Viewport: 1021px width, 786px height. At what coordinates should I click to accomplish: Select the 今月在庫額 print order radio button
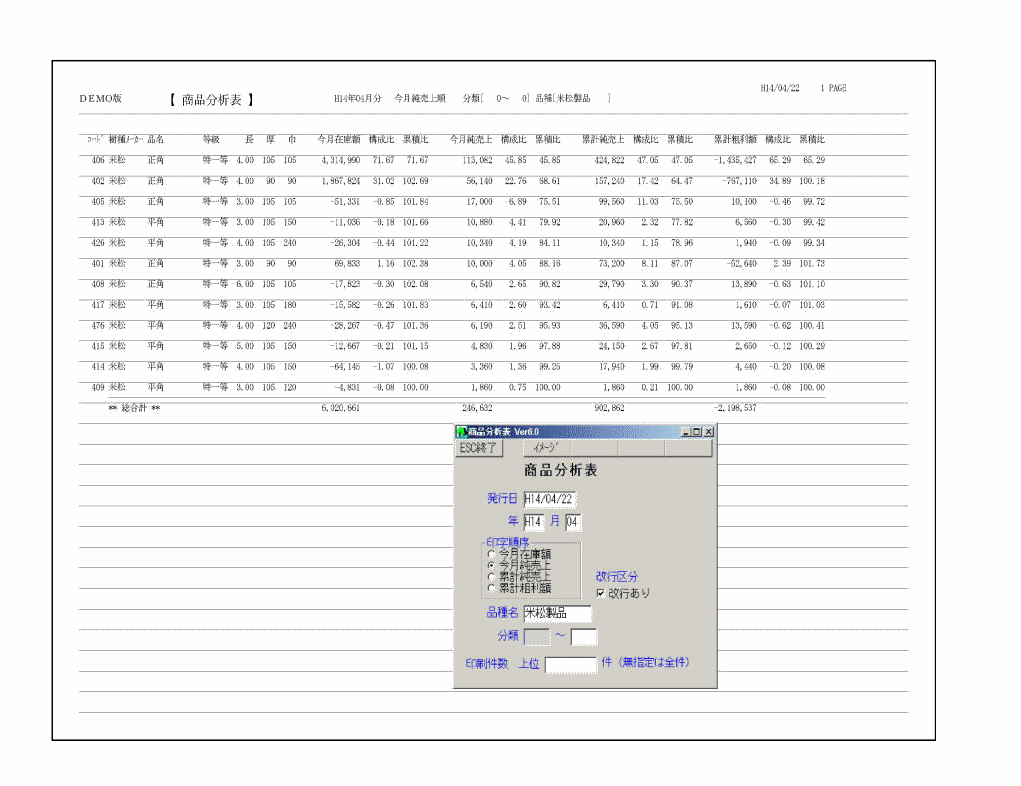point(492,554)
